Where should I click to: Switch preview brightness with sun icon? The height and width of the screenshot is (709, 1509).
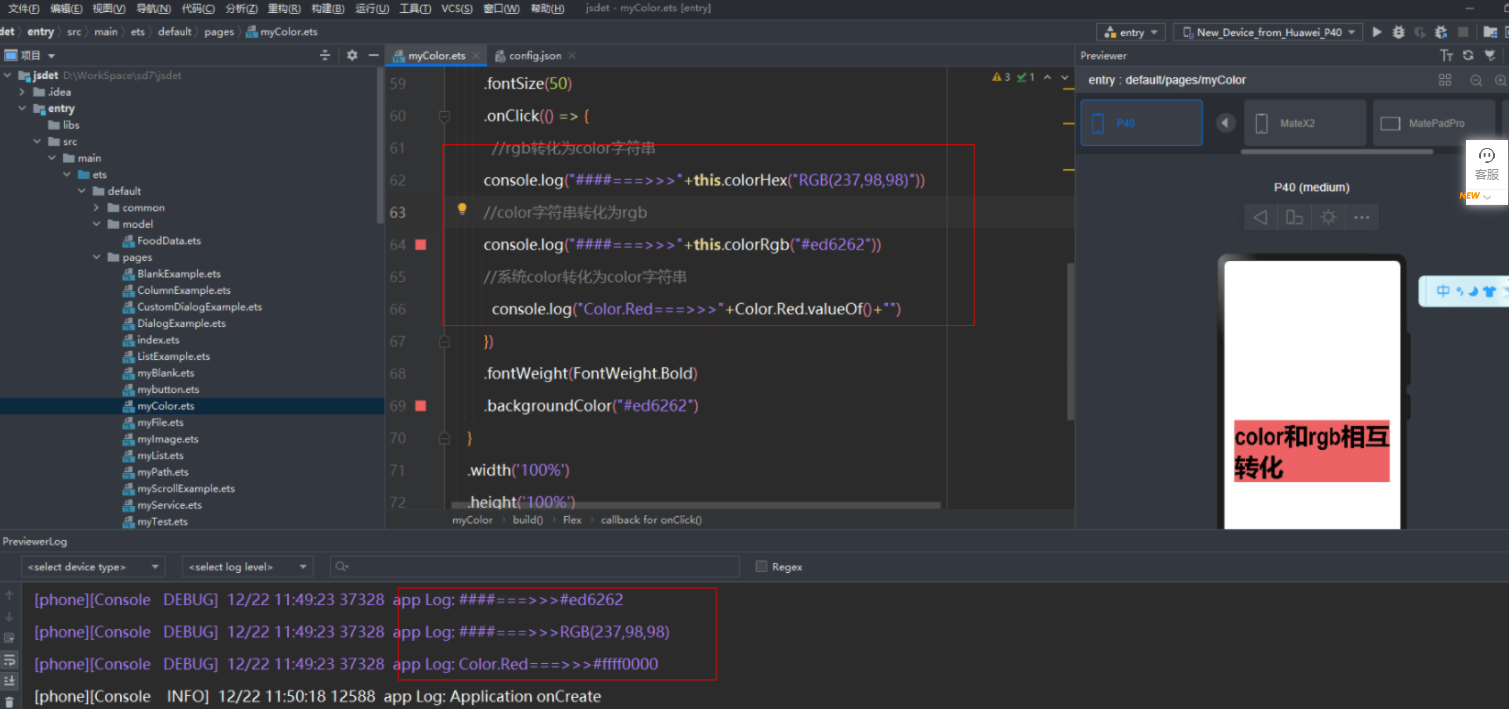[x=1328, y=217]
